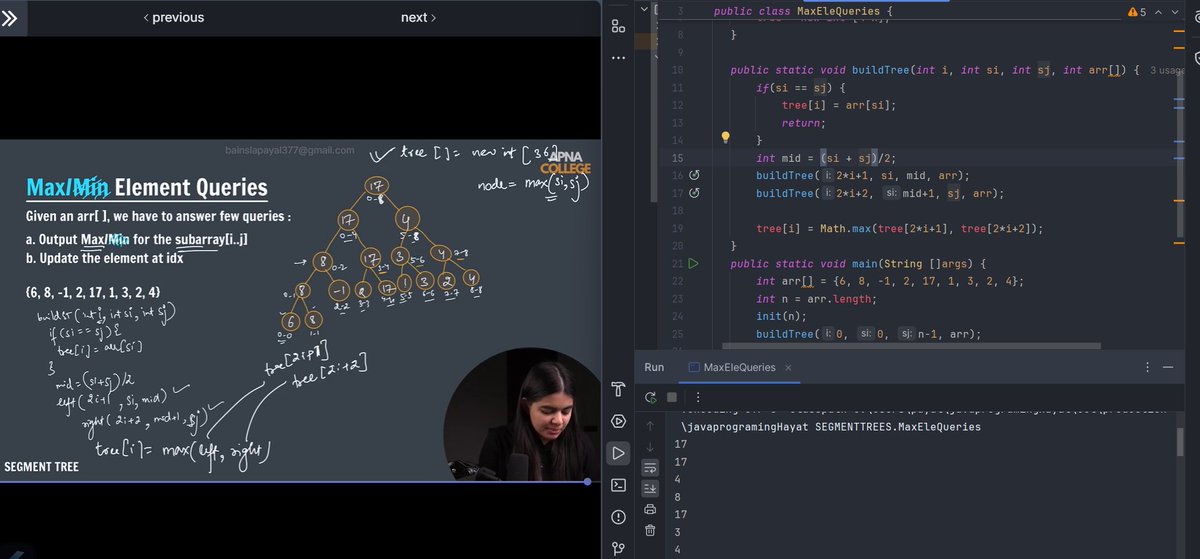
Task: Open More tool windows ellipsis in IDE sidebar
Action: [618, 57]
